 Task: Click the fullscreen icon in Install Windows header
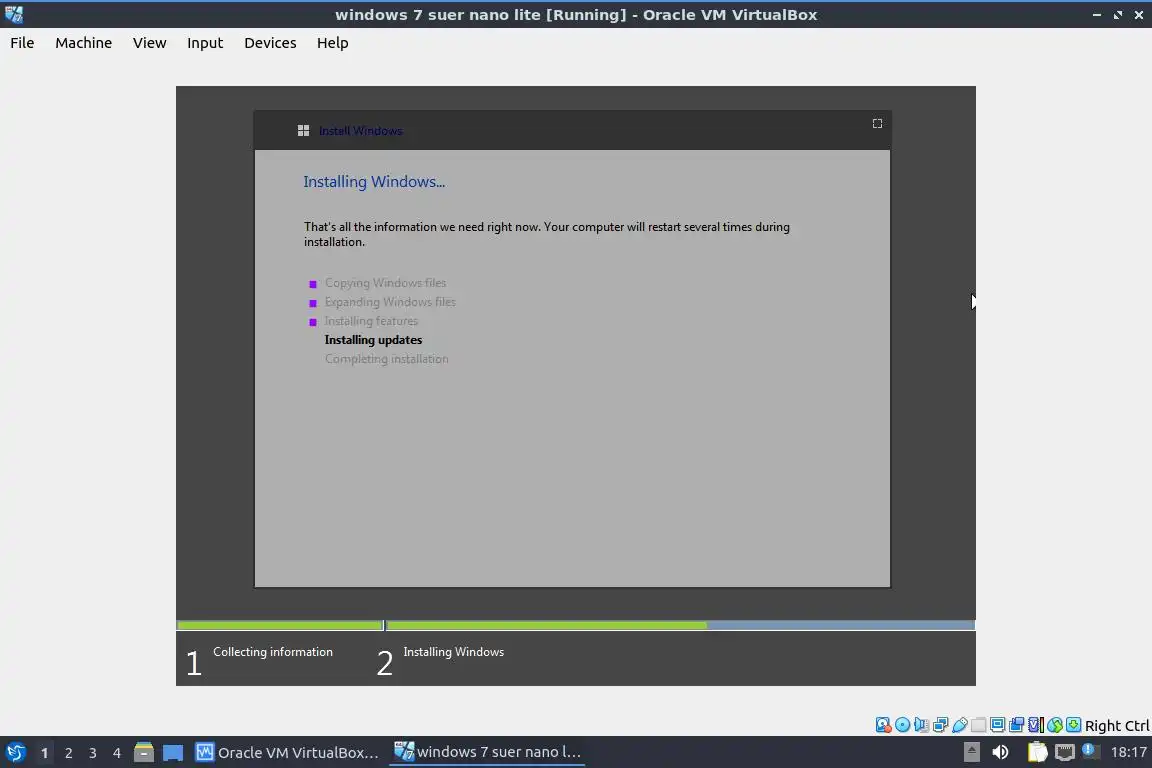point(877,123)
